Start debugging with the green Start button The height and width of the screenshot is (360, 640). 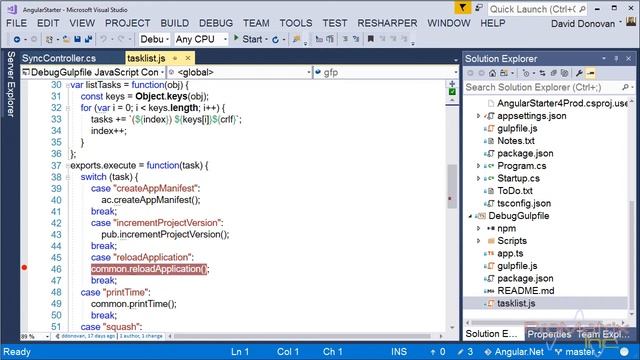[248, 39]
